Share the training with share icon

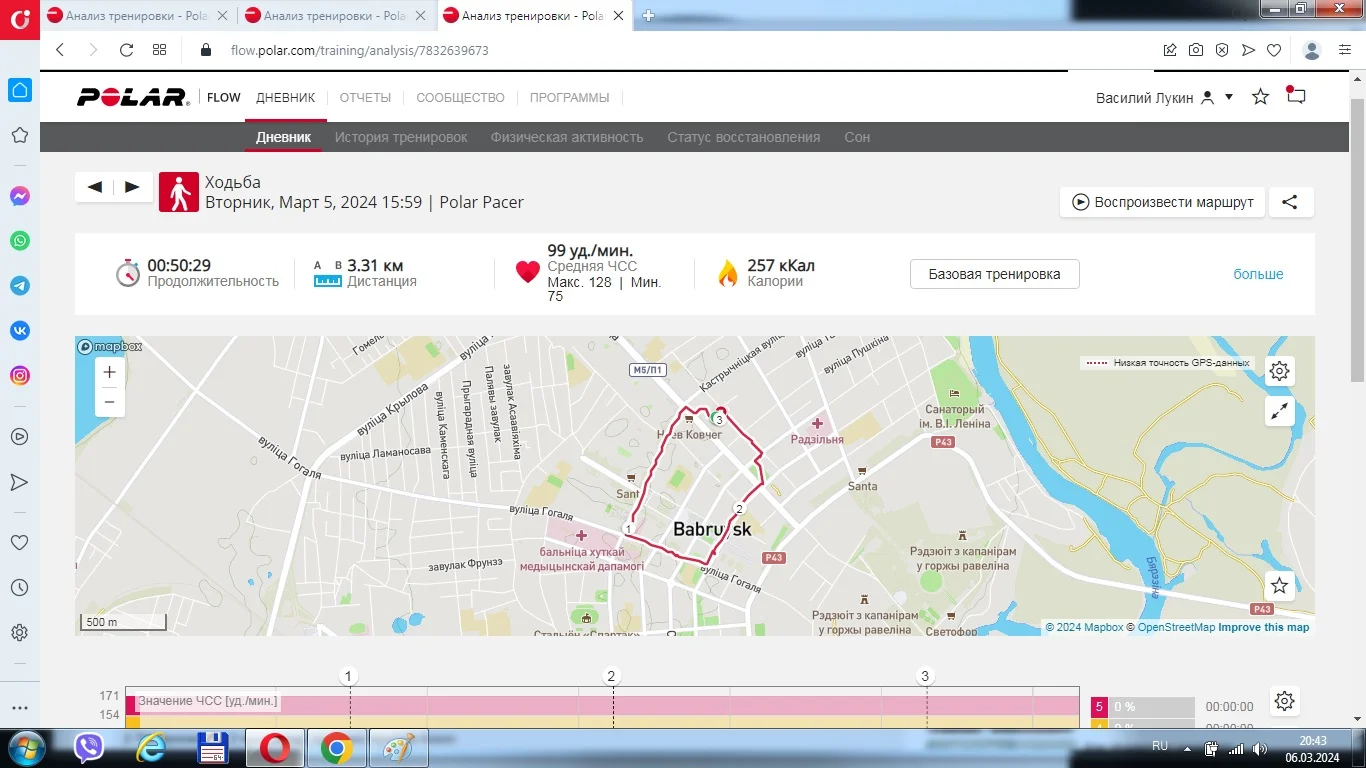coord(1291,202)
